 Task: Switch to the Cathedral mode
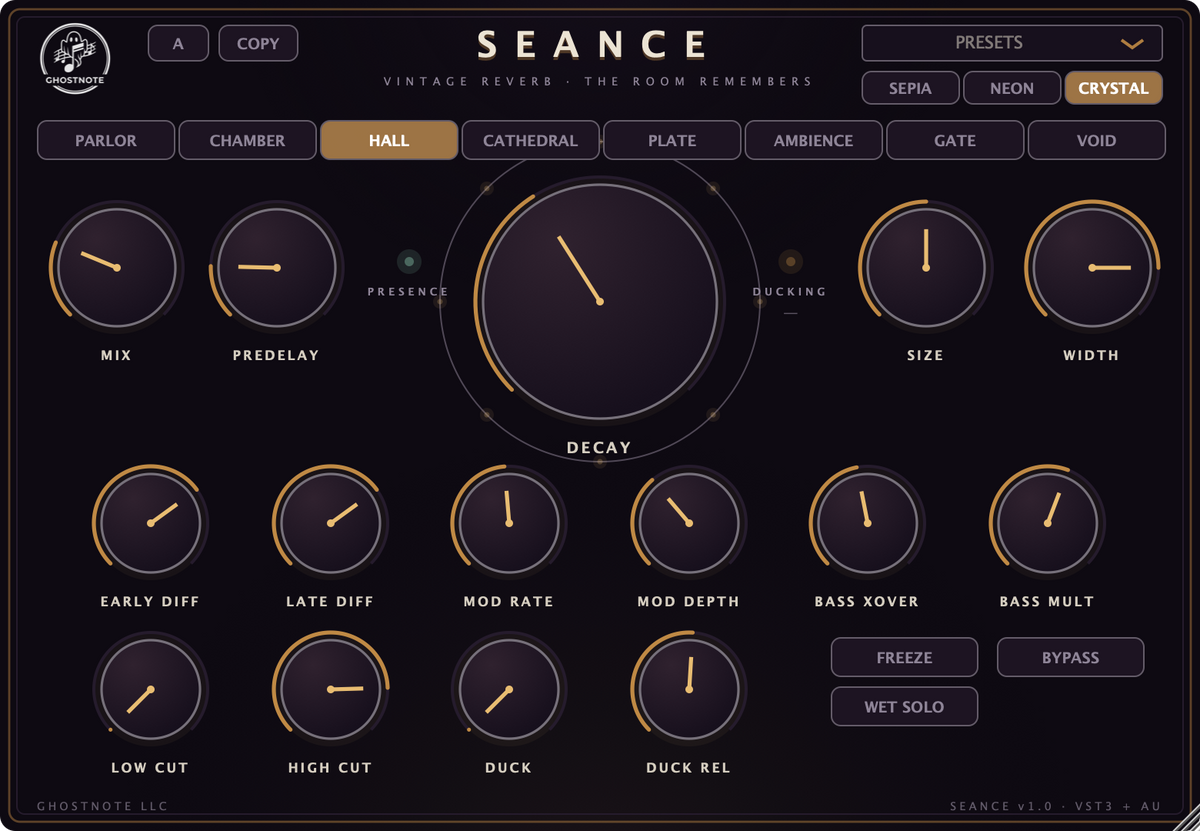(530, 140)
